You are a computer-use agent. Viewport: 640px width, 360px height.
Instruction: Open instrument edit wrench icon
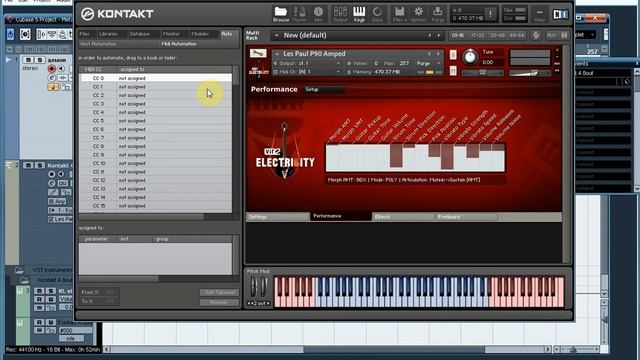258,53
